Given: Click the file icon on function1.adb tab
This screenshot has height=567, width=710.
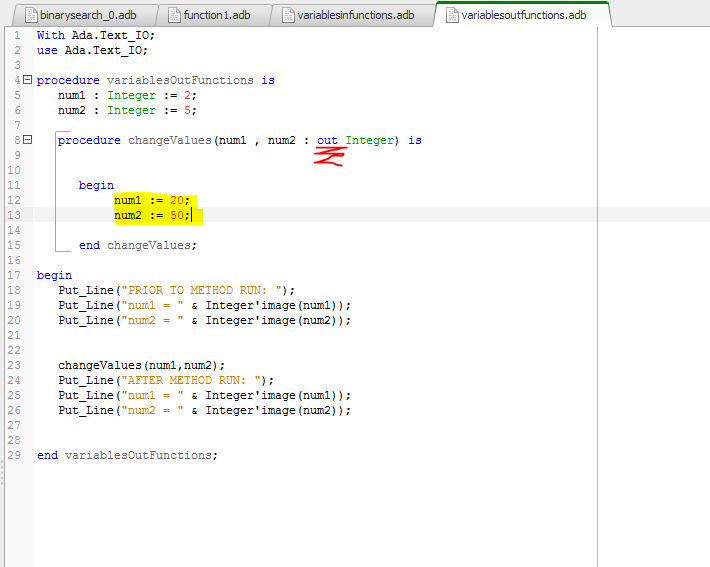Looking at the screenshot, I should click(174, 15).
